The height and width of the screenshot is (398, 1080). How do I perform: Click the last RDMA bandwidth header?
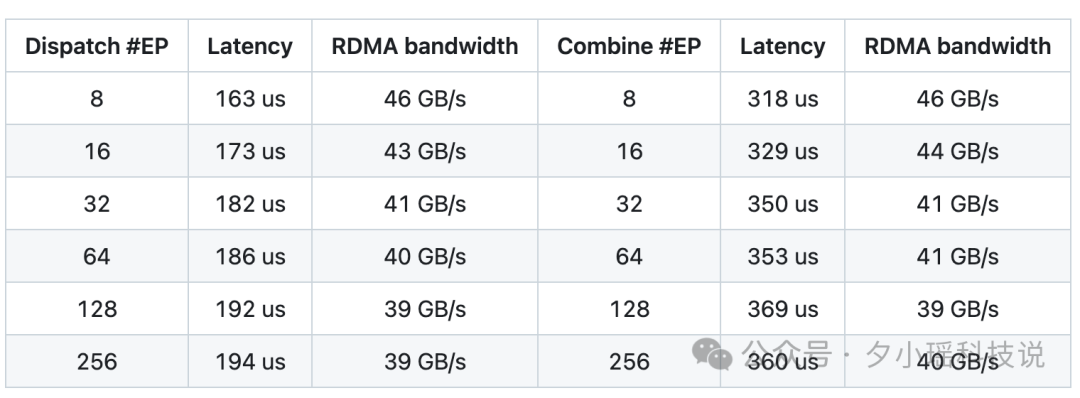tap(957, 46)
